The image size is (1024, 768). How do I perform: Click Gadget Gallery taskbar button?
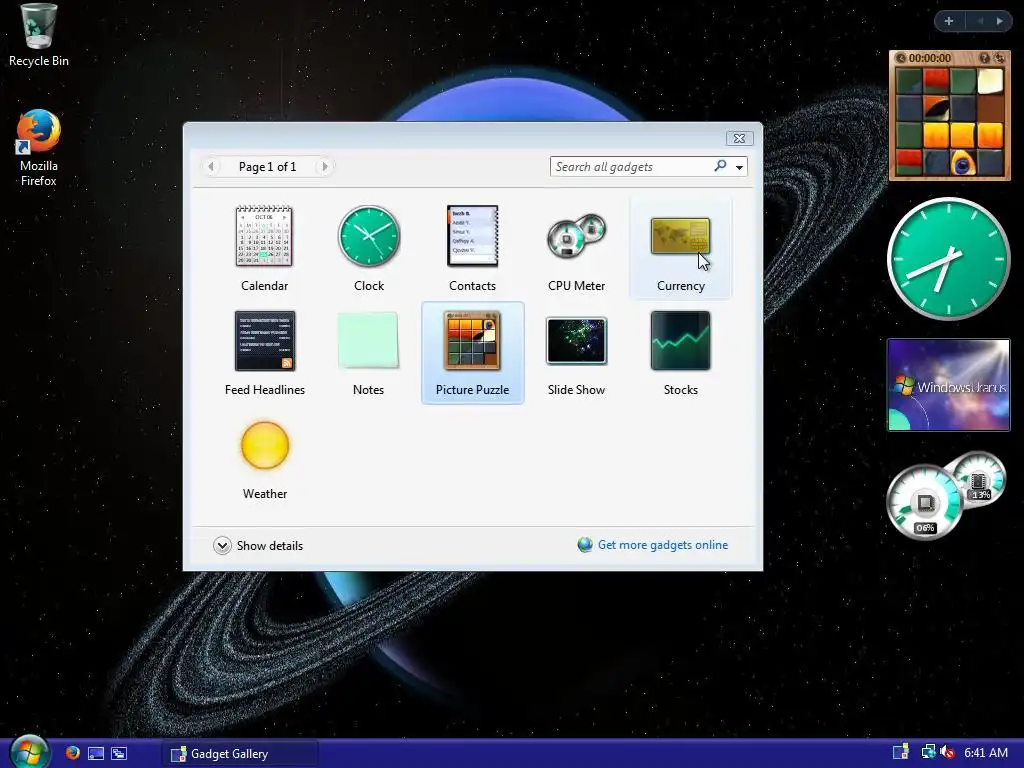(240, 754)
